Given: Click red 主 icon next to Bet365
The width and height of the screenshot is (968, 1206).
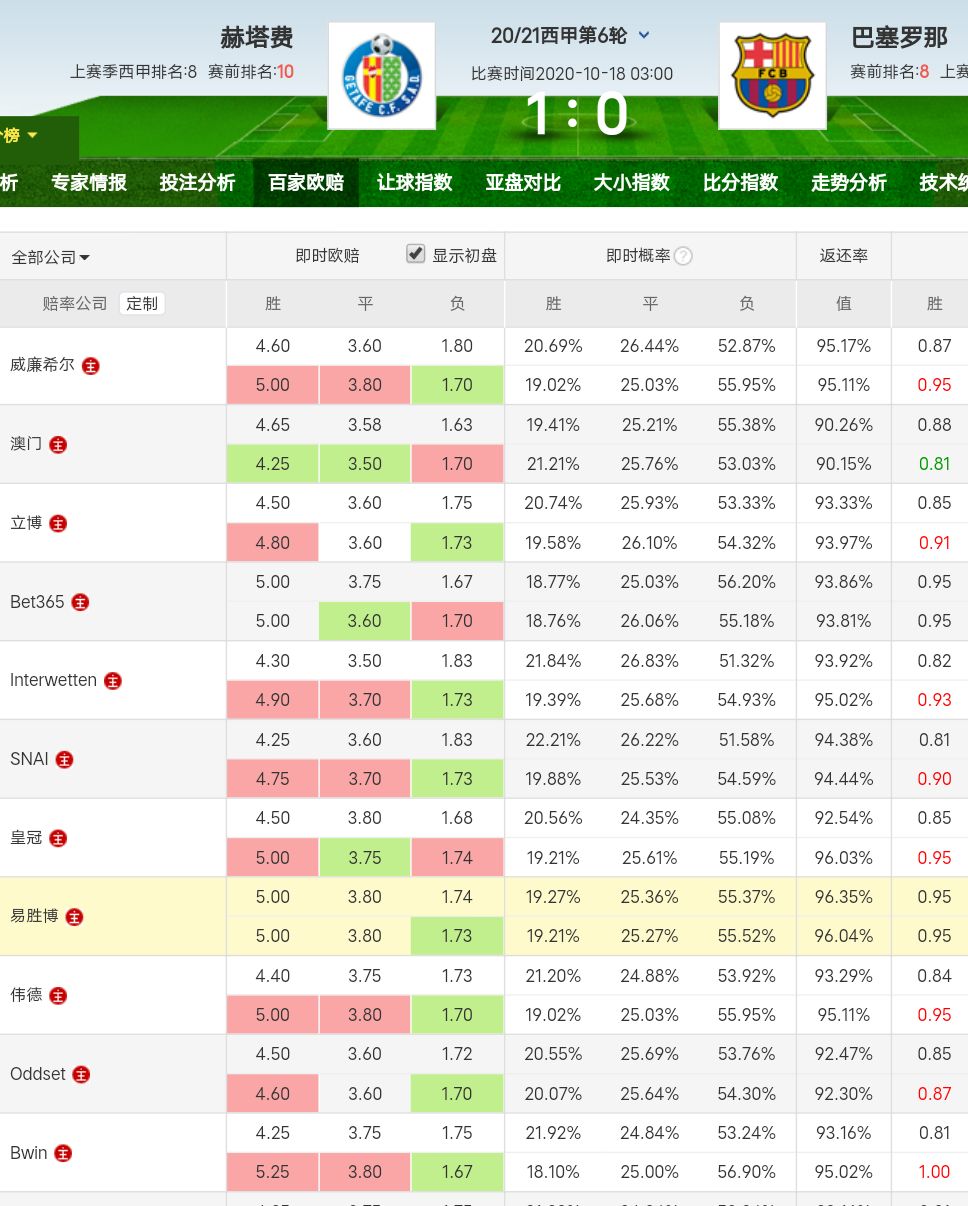Looking at the screenshot, I should (x=80, y=602).
